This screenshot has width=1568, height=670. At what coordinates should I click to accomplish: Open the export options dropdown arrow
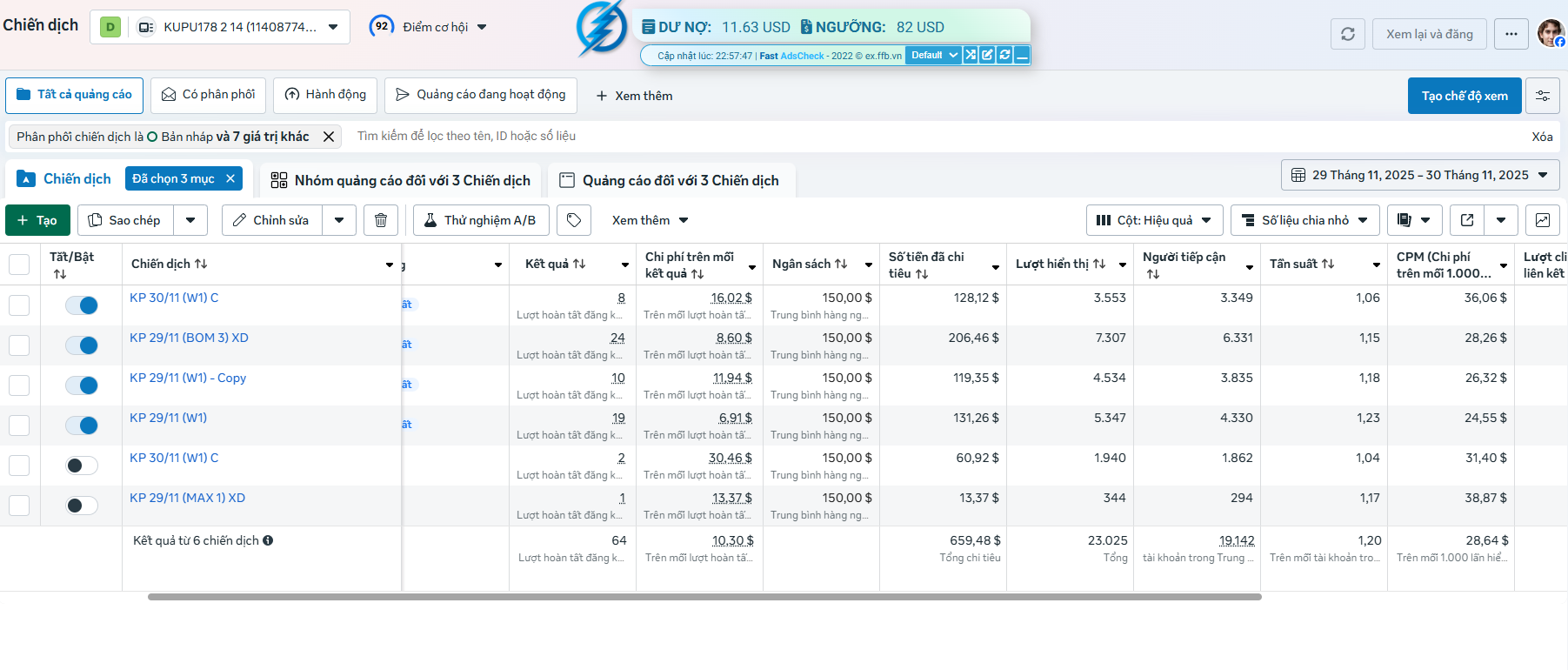(x=1501, y=220)
